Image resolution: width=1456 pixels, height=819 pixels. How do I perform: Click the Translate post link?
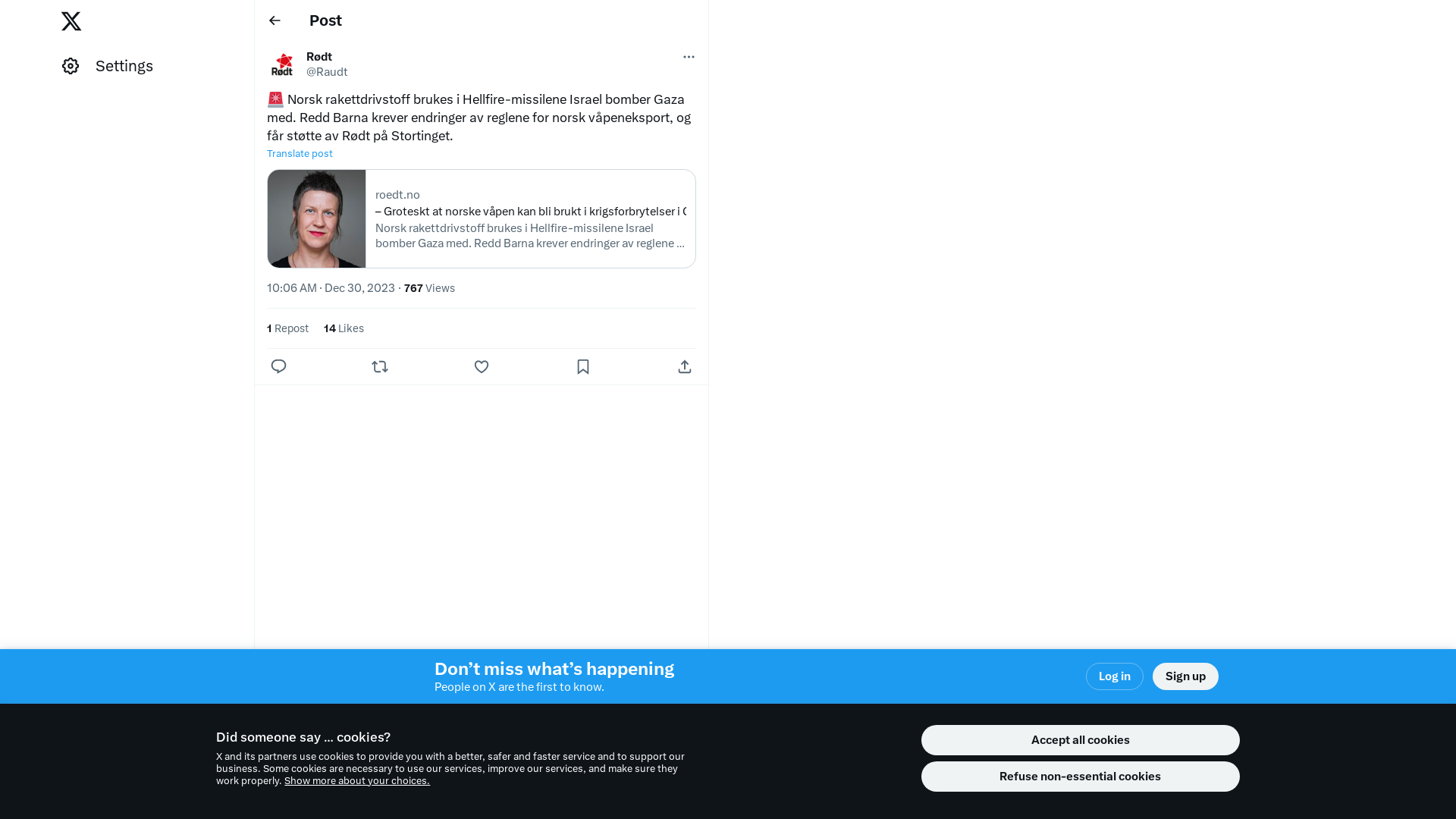point(300,154)
